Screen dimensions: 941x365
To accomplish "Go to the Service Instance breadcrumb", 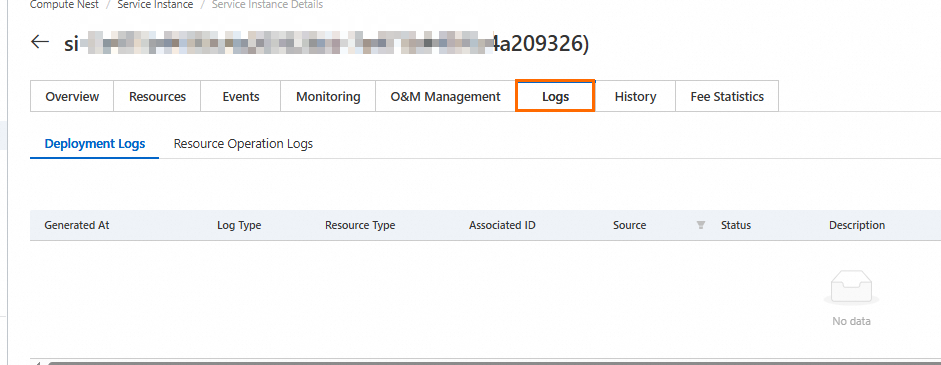I will (155, 5).
